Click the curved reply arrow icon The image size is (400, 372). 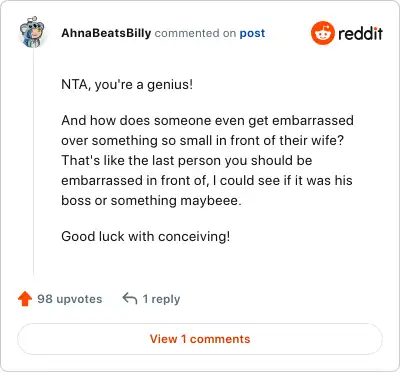pos(130,298)
